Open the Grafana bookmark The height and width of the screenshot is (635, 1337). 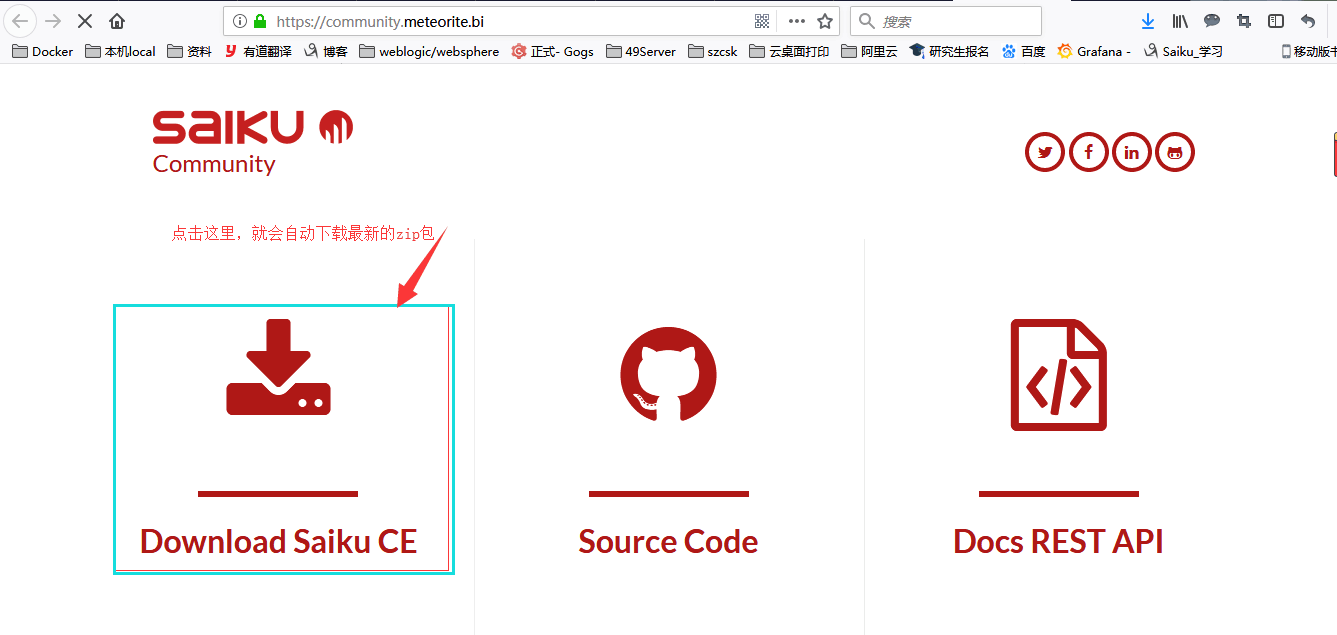pyautogui.click(x=1094, y=51)
